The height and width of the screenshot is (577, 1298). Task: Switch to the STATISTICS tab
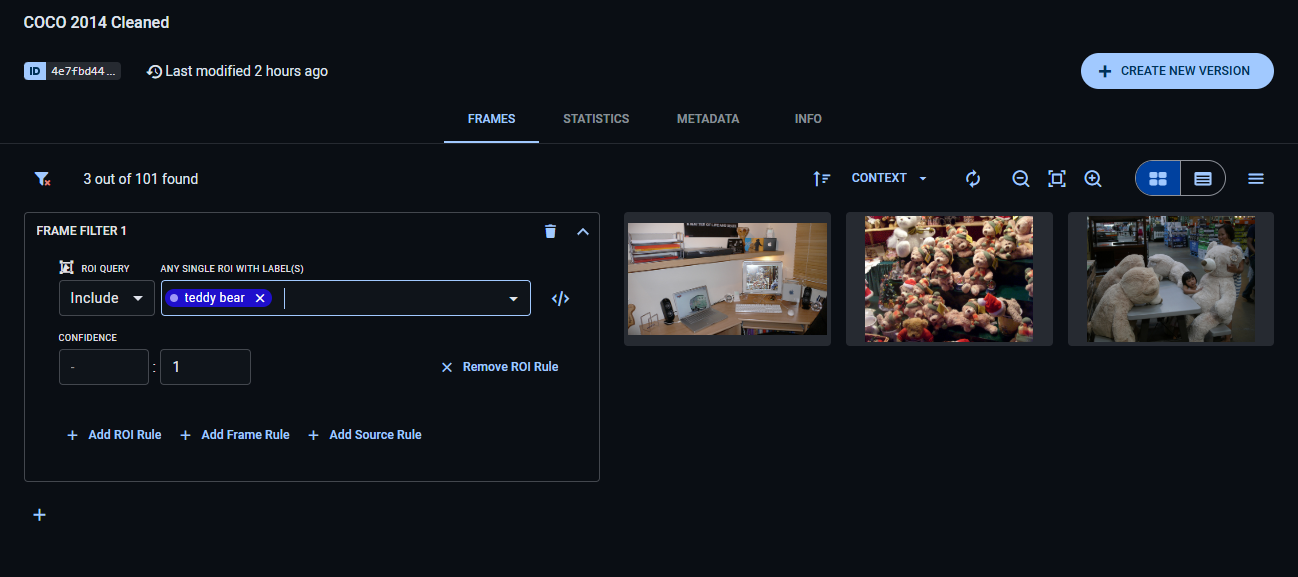(x=596, y=119)
